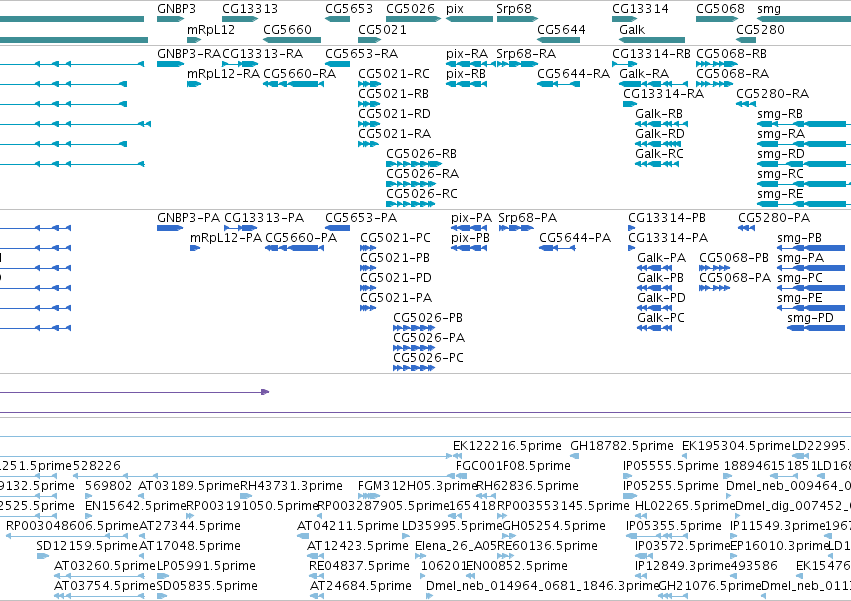Open the CG5021-RB transcript label
851x601 pixels.
point(393,94)
